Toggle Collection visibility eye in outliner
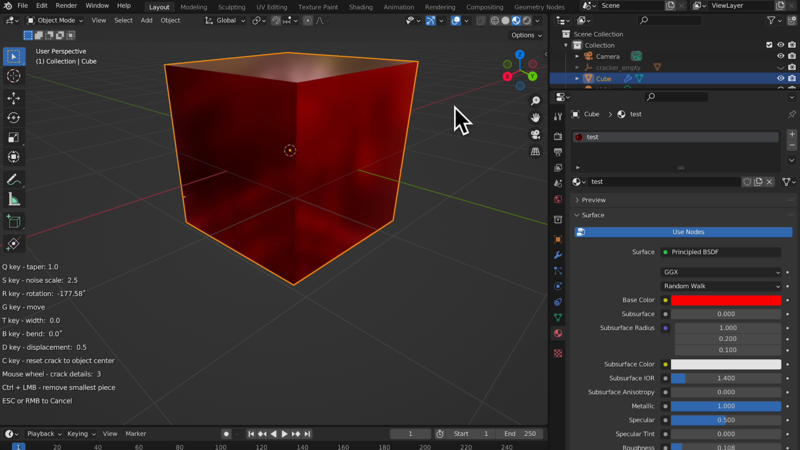This screenshot has height=450, width=800. [781, 45]
